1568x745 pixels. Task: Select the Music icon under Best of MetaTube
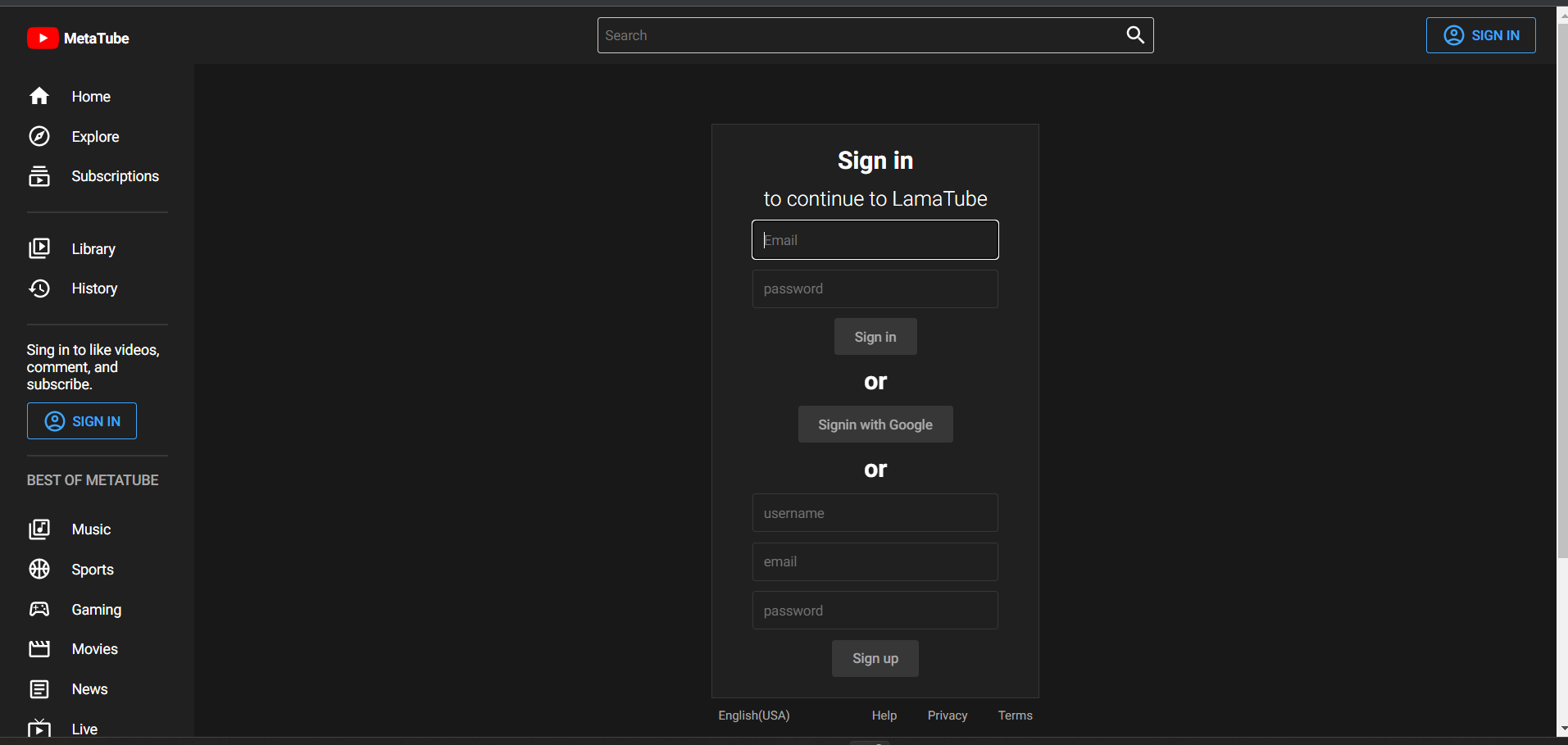pos(40,529)
